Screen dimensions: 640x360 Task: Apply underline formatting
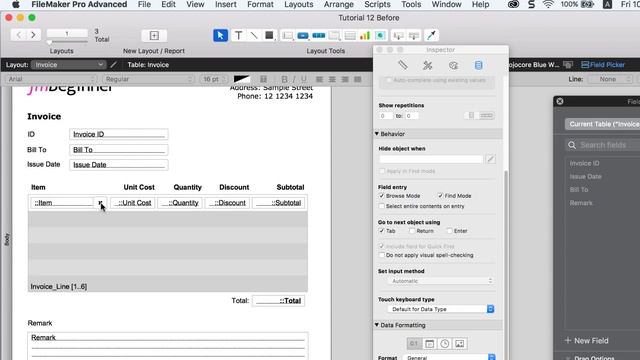click(304, 79)
